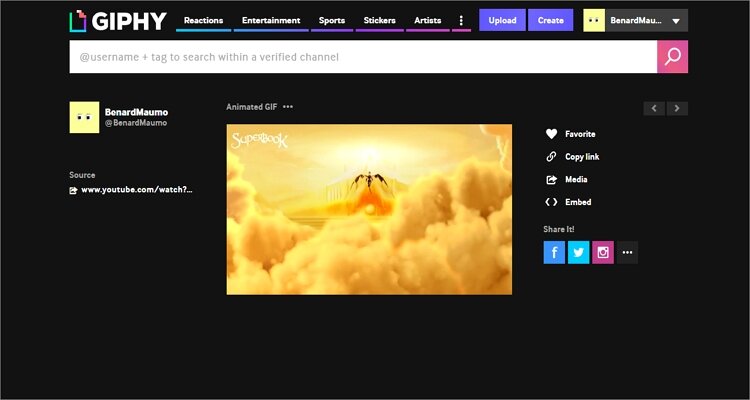Go to previous GIF arrow

(x=654, y=109)
